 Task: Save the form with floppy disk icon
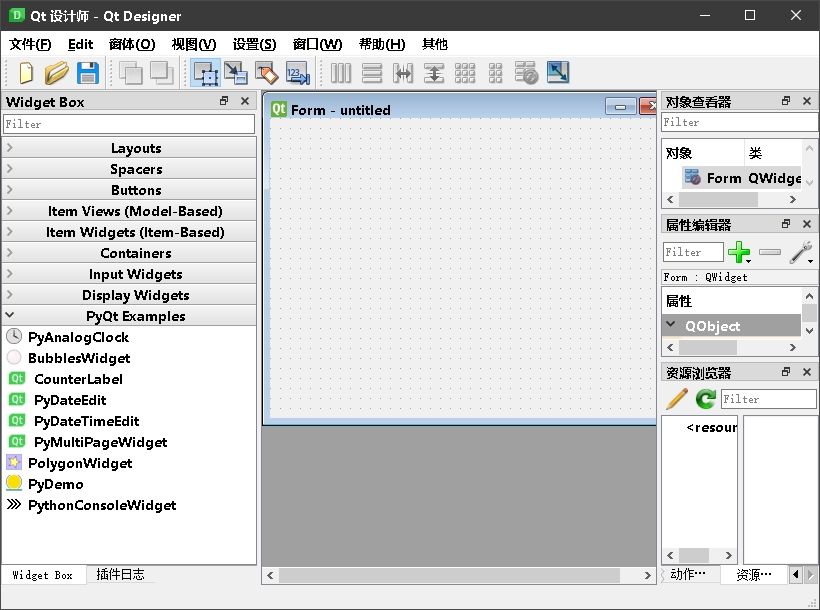point(88,73)
